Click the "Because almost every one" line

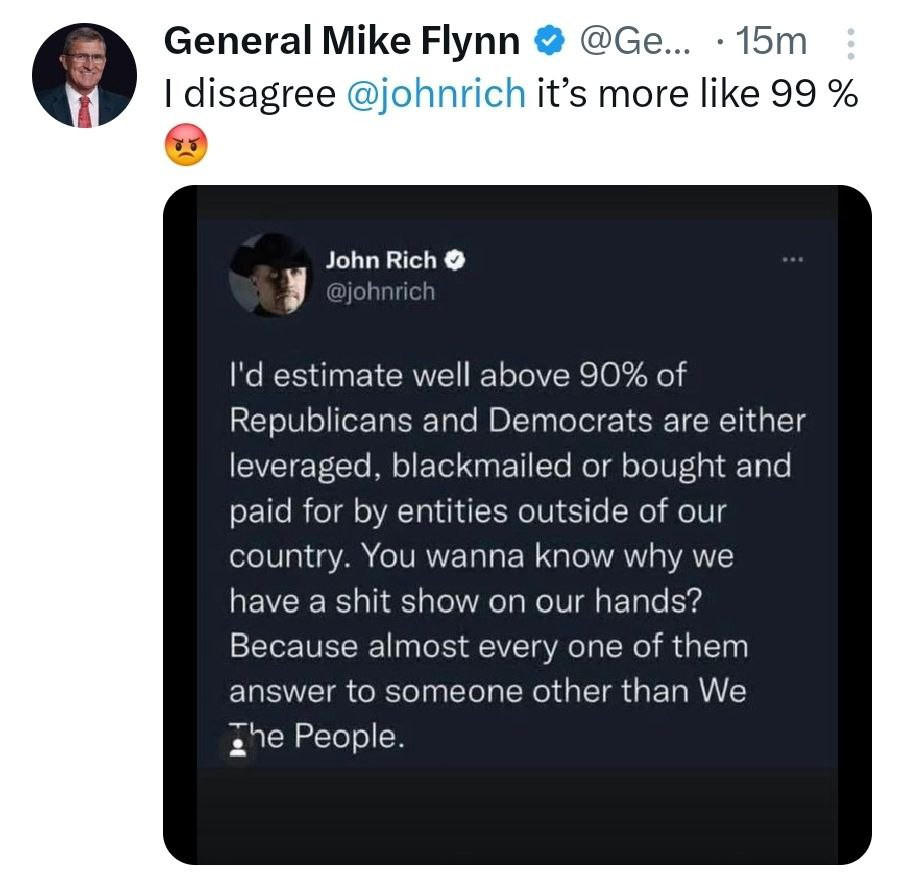pyautogui.click(x=488, y=646)
